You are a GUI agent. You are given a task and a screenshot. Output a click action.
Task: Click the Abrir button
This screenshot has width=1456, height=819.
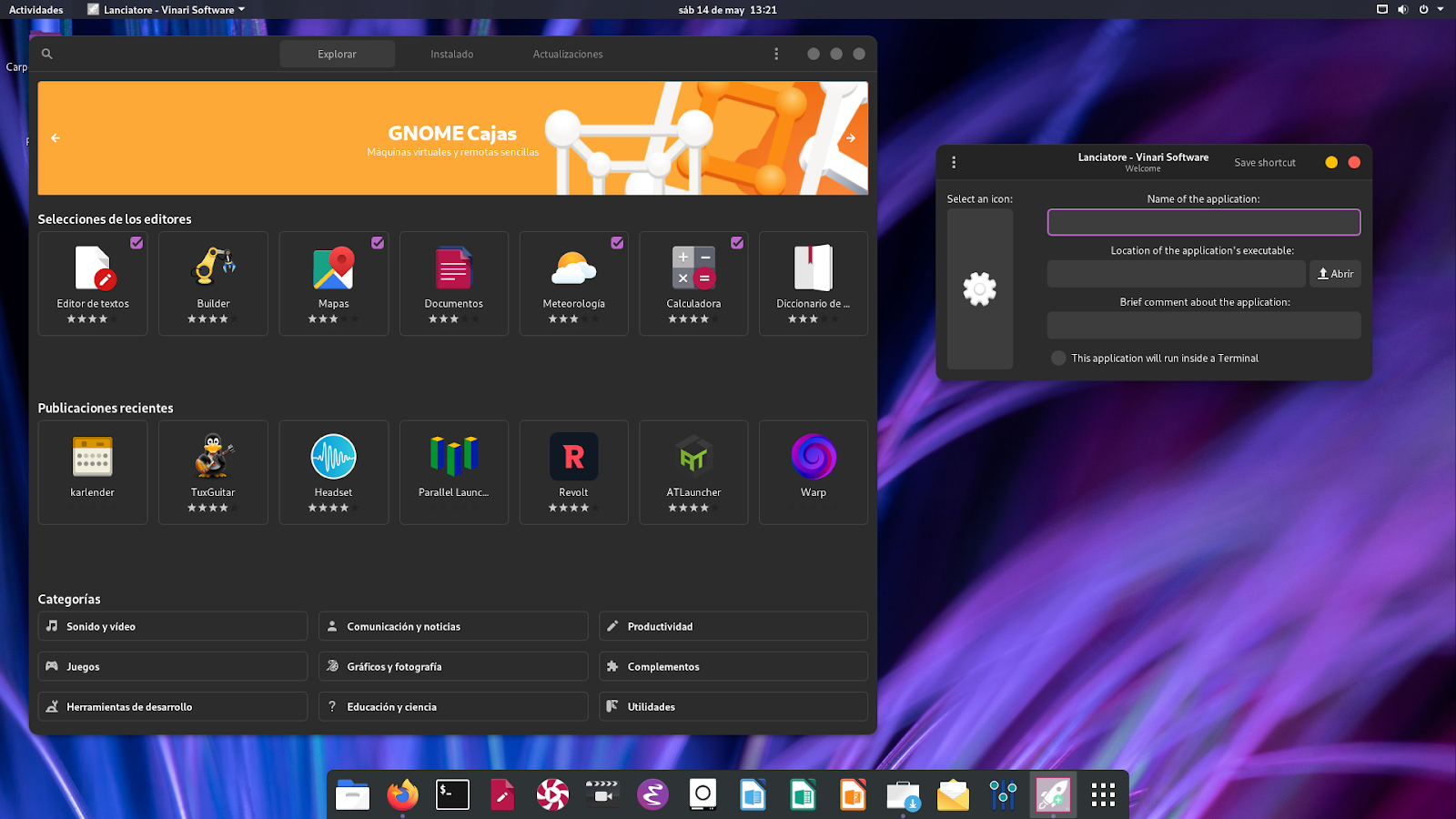1335,274
